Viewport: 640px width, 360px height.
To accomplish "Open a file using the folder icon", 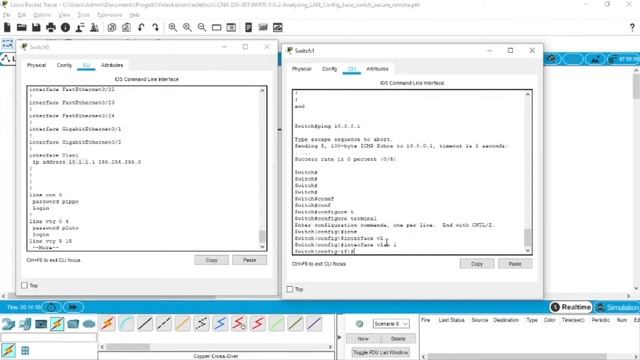I will (x=22, y=27).
